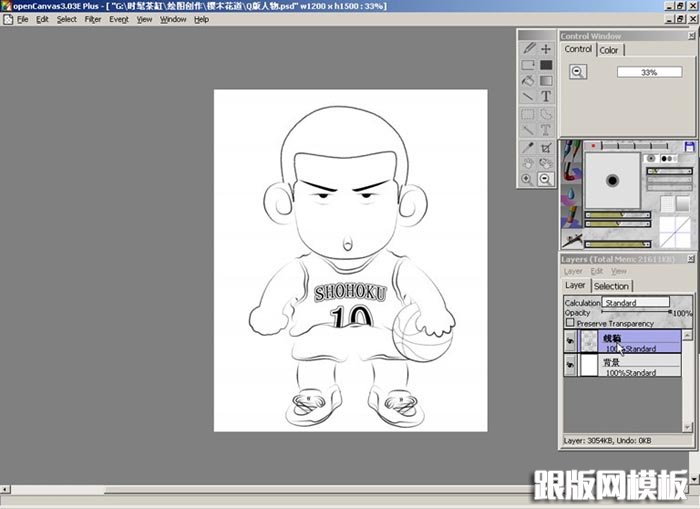Screen dimensions: 700x509
Task: Select the Zoom Out magnifier tool
Action: [546, 179]
